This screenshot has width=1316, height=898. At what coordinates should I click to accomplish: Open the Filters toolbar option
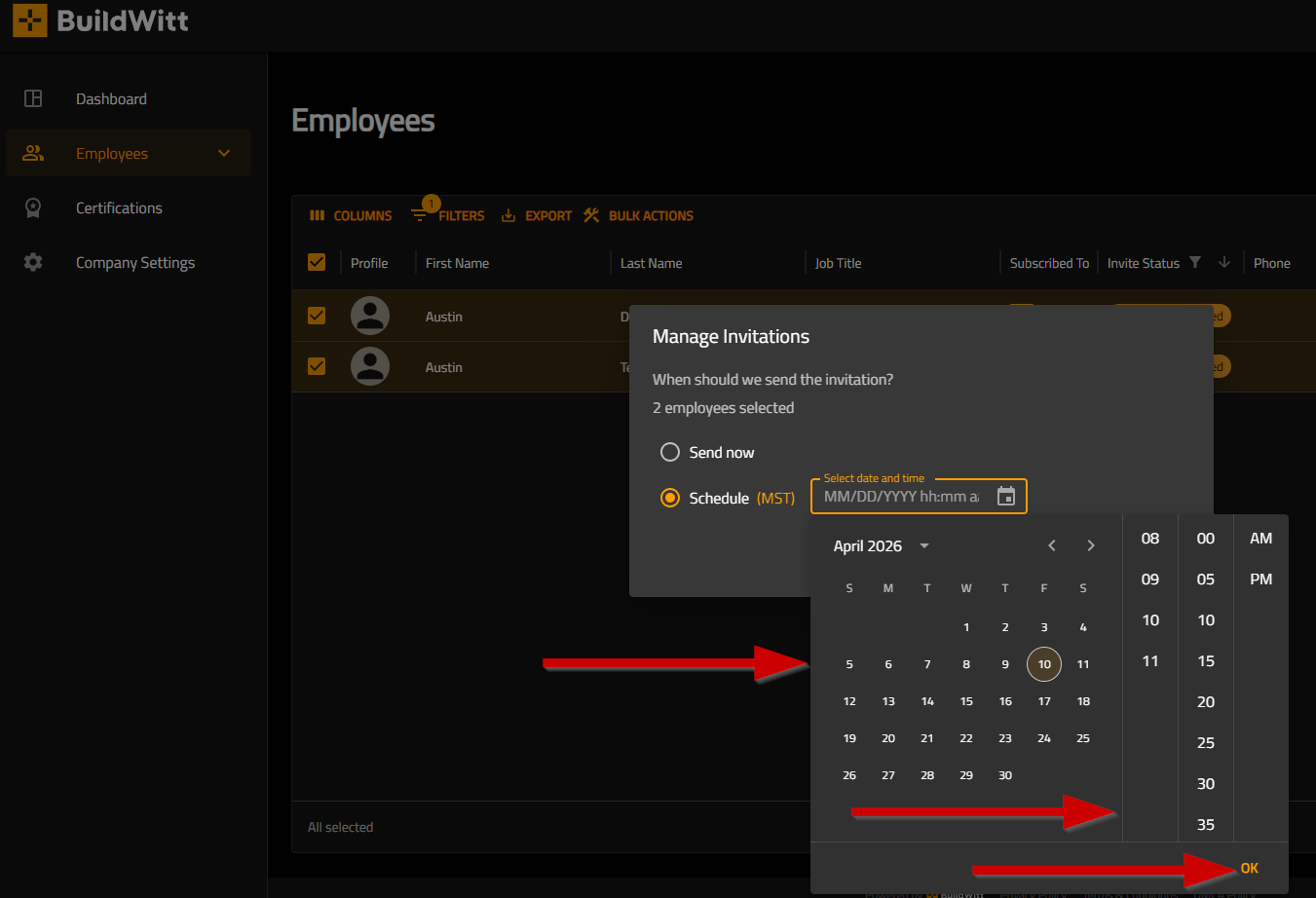click(x=448, y=215)
